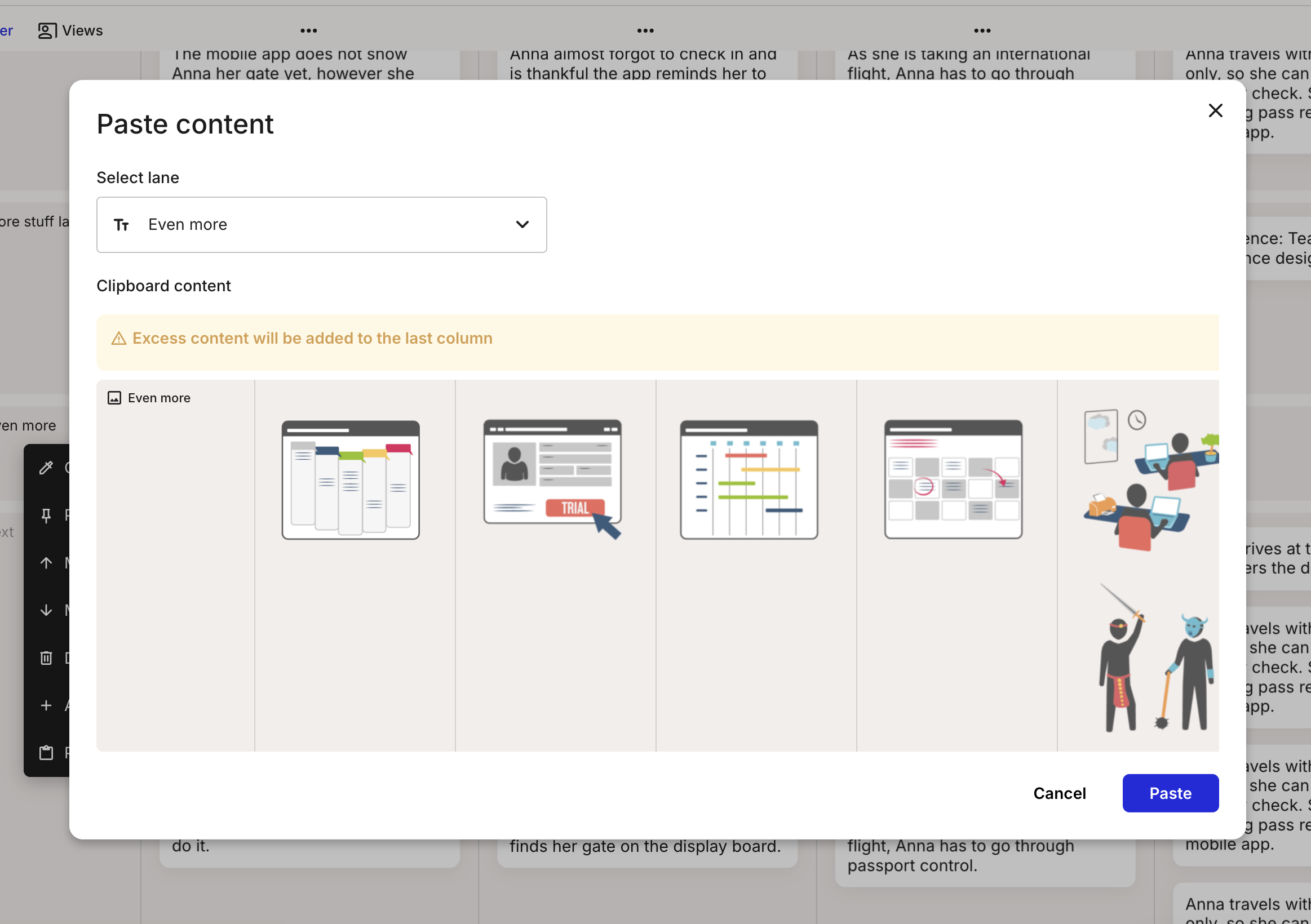
Task: Click the warning triangle icon
Action: pyautogui.click(x=118, y=339)
